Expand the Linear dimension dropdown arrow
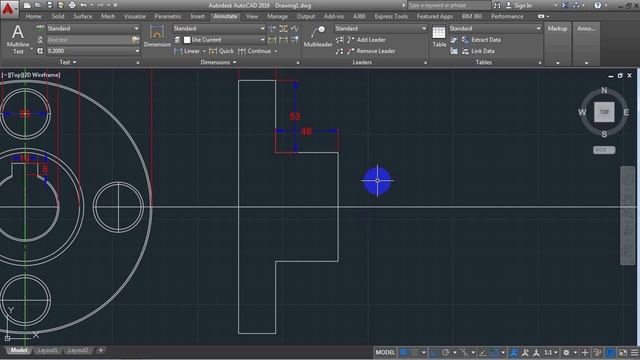This screenshot has height=360, width=640. (204, 51)
